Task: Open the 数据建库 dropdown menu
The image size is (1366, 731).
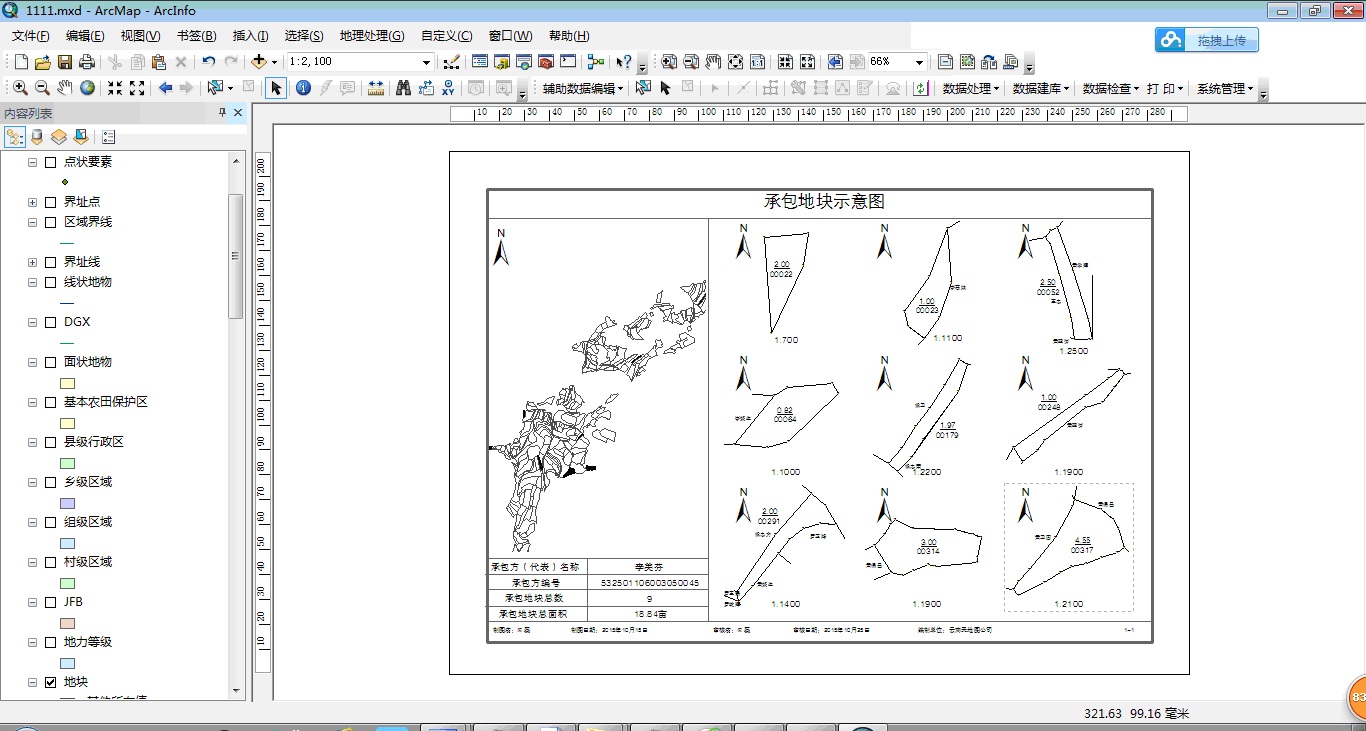Action: click(1041, 88)
